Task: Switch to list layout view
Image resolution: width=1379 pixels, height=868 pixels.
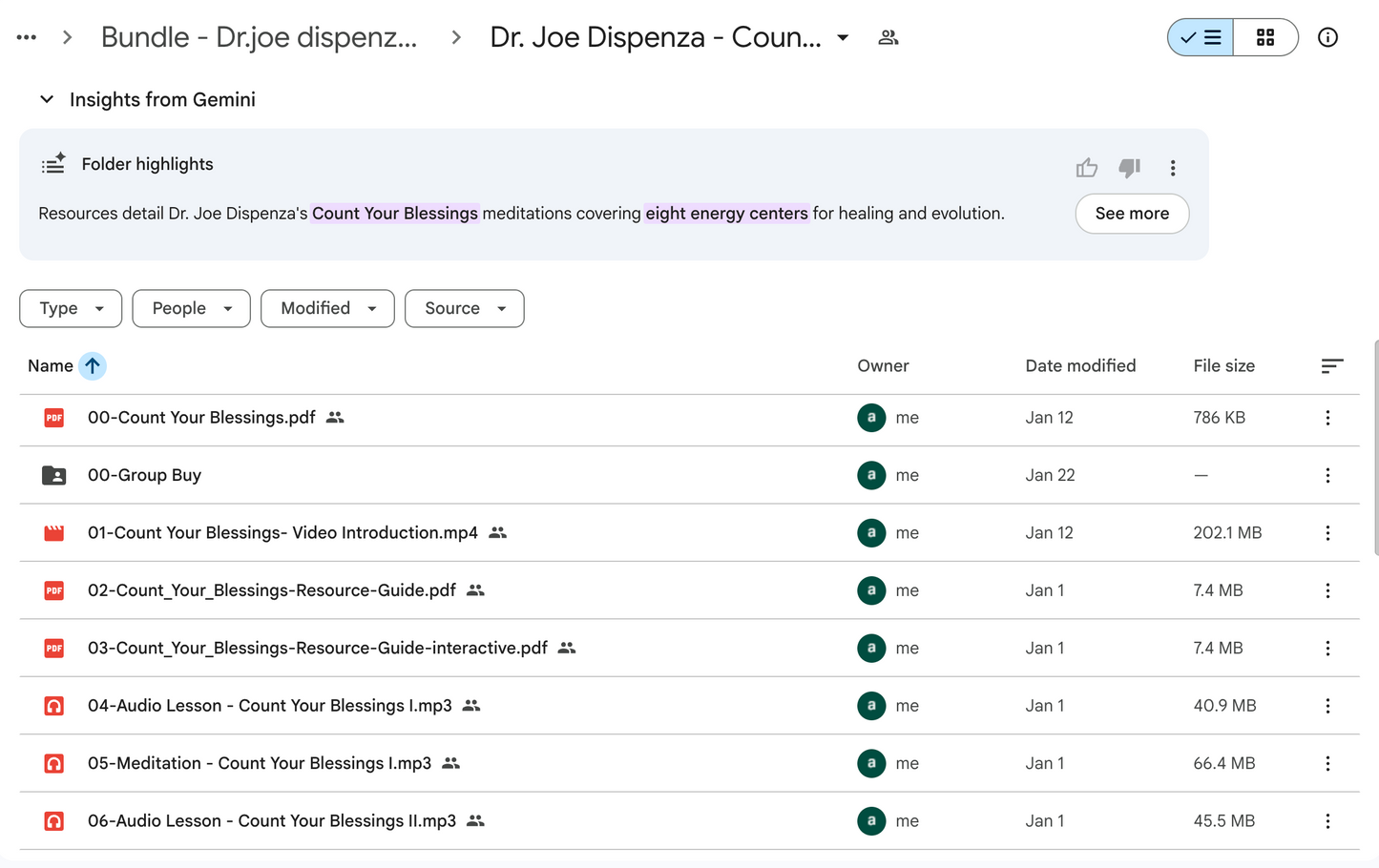Action: pyautogui.click(x=1201, y=37)
